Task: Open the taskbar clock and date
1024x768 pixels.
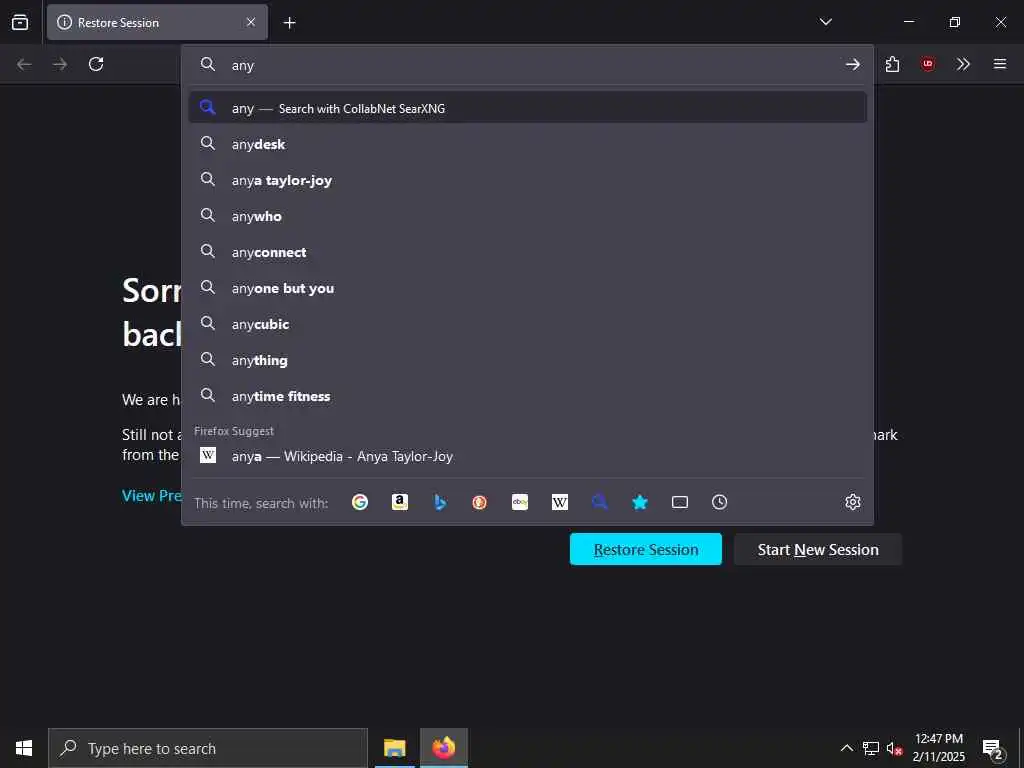Action: point(938,748)
